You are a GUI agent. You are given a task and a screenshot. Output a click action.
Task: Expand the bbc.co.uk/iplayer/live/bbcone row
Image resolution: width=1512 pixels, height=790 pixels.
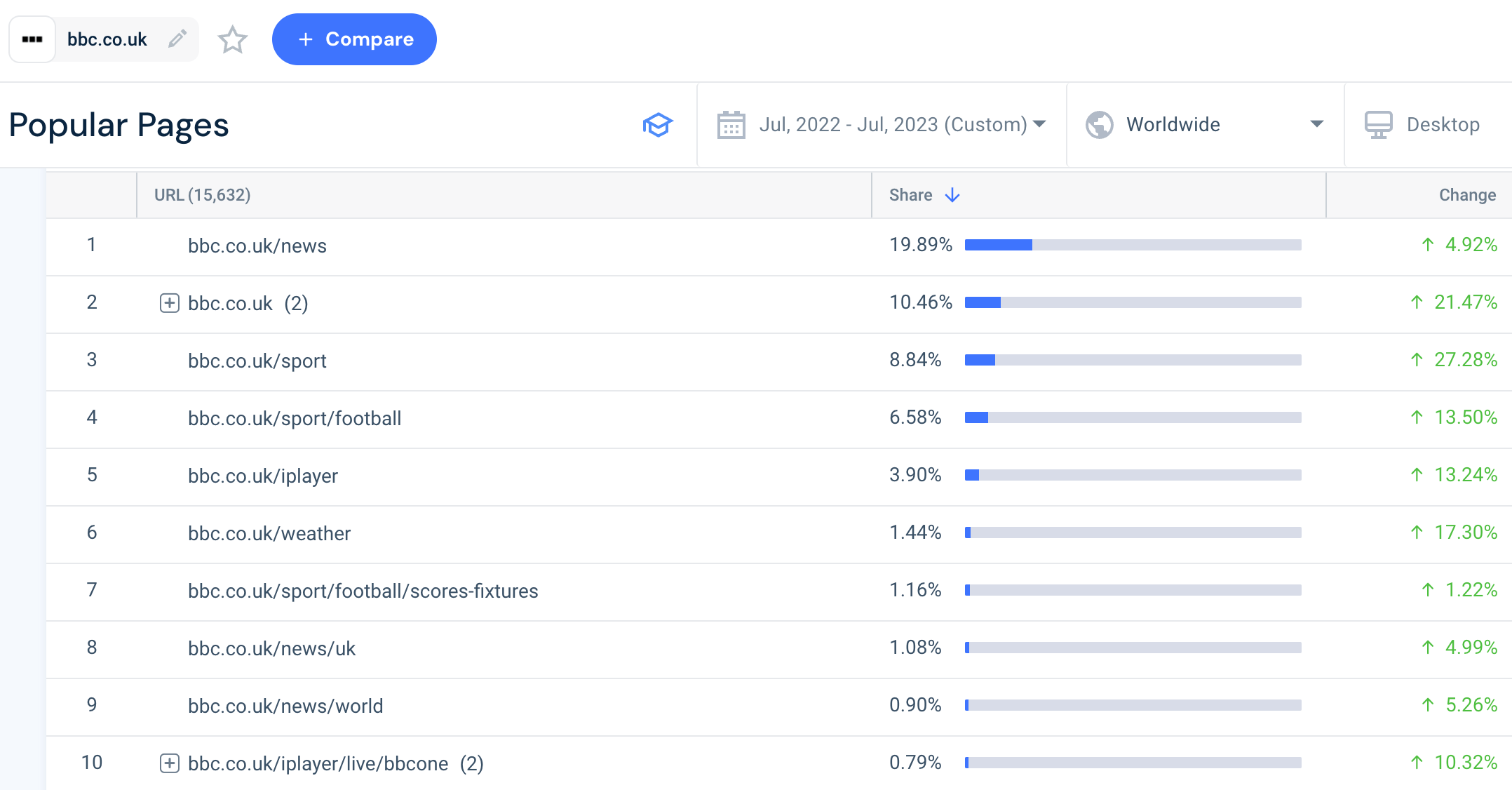coord(169,763)
